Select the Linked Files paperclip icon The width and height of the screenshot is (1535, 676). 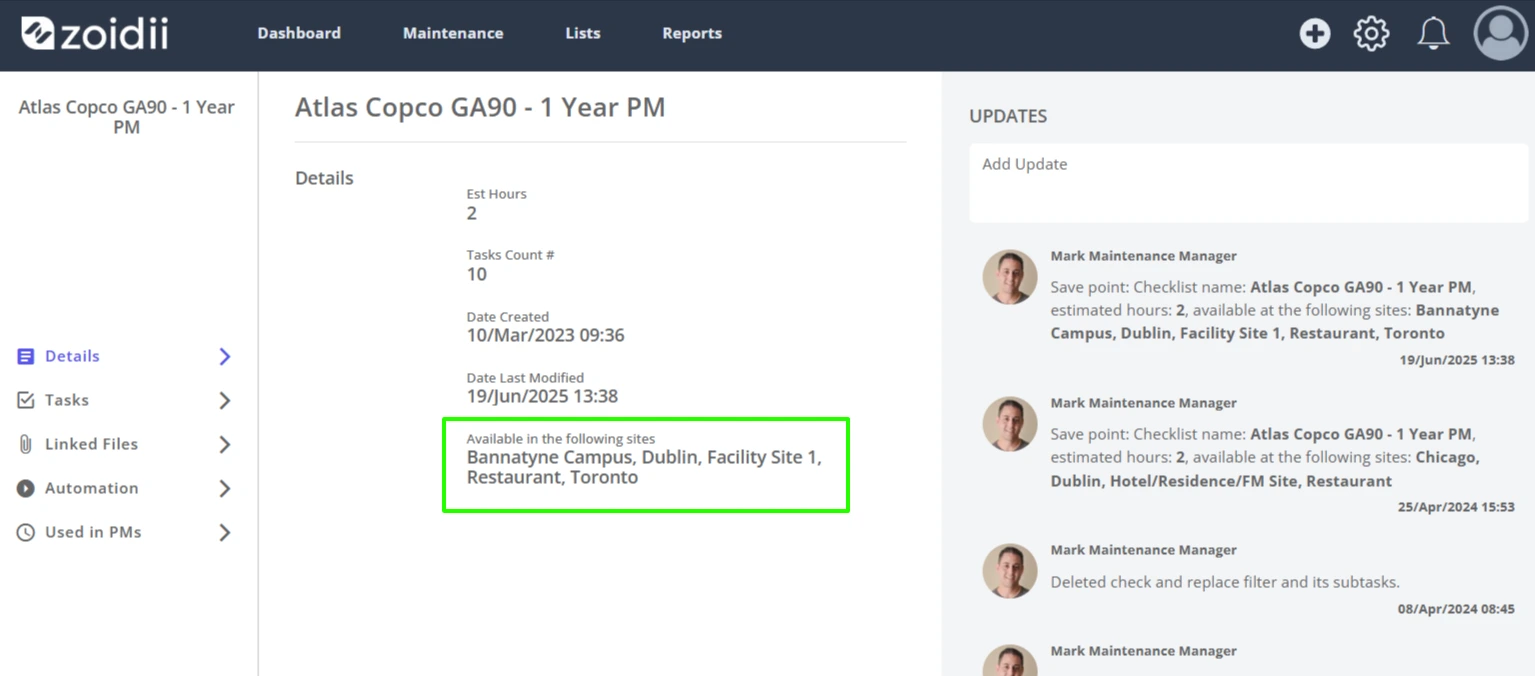26,444
